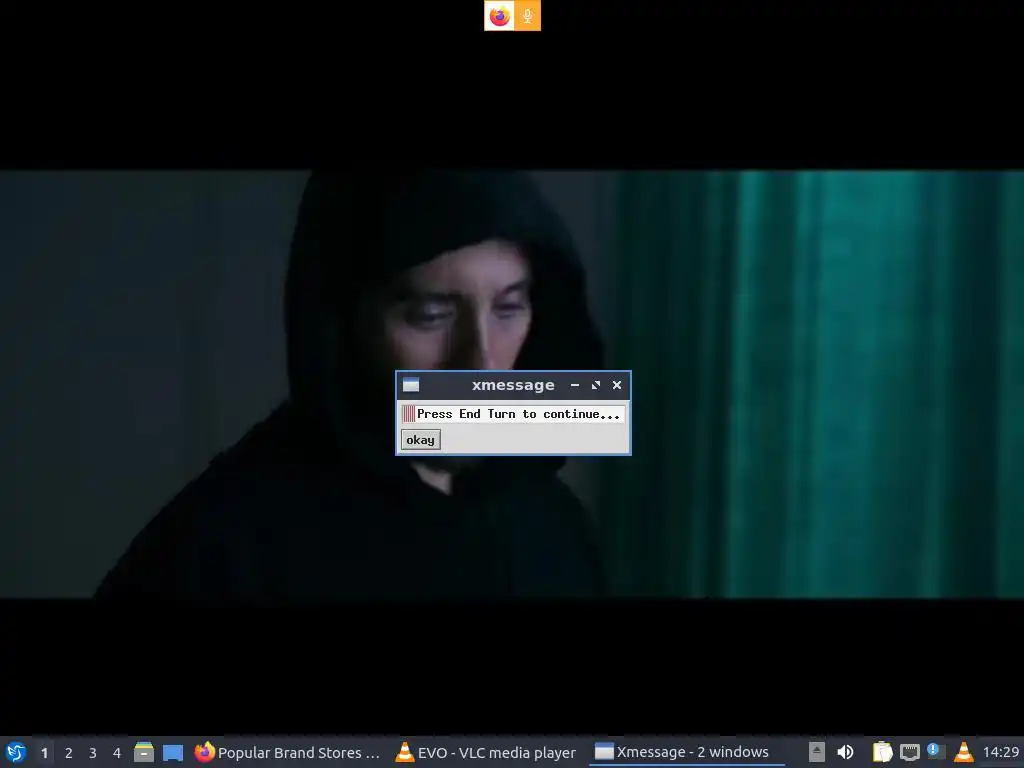
Task: Click the microphone sharing indicator at top
Action: [x=527, y=16]
